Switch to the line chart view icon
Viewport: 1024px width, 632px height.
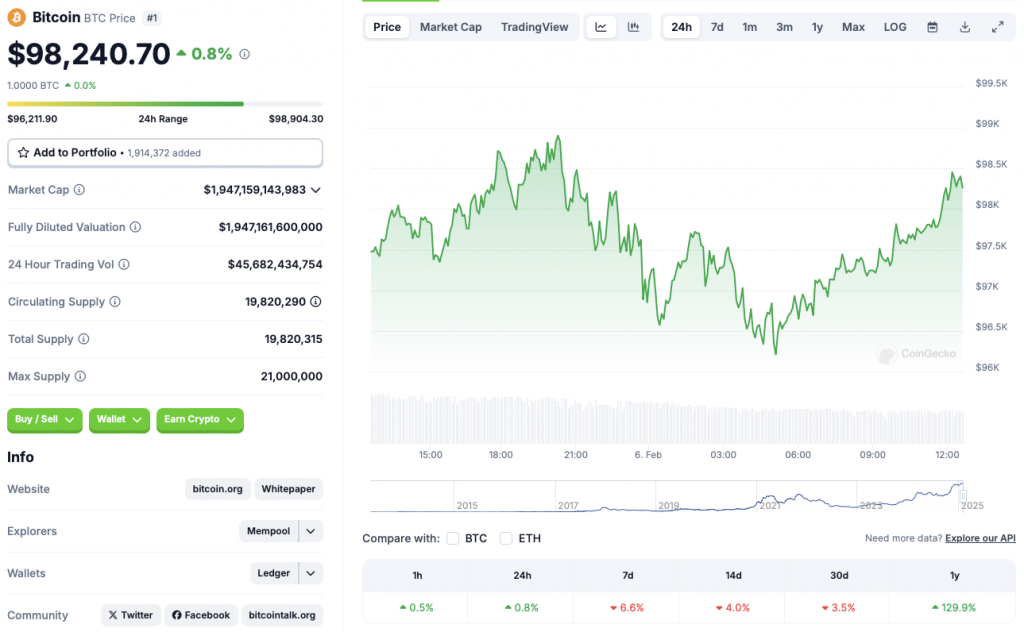[x=601, y=27]
